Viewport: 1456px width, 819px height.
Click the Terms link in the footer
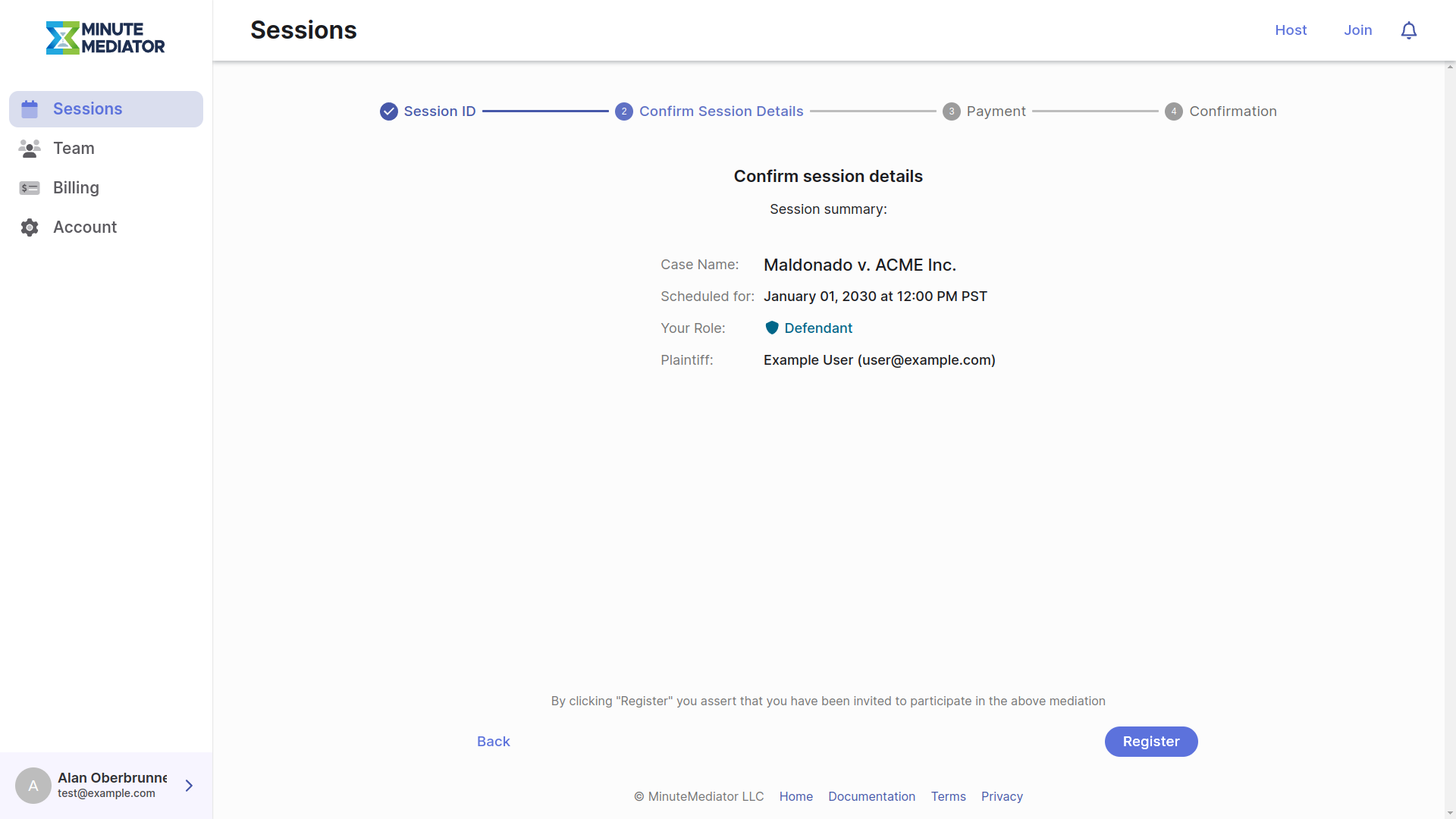click(x=948, y=796)
